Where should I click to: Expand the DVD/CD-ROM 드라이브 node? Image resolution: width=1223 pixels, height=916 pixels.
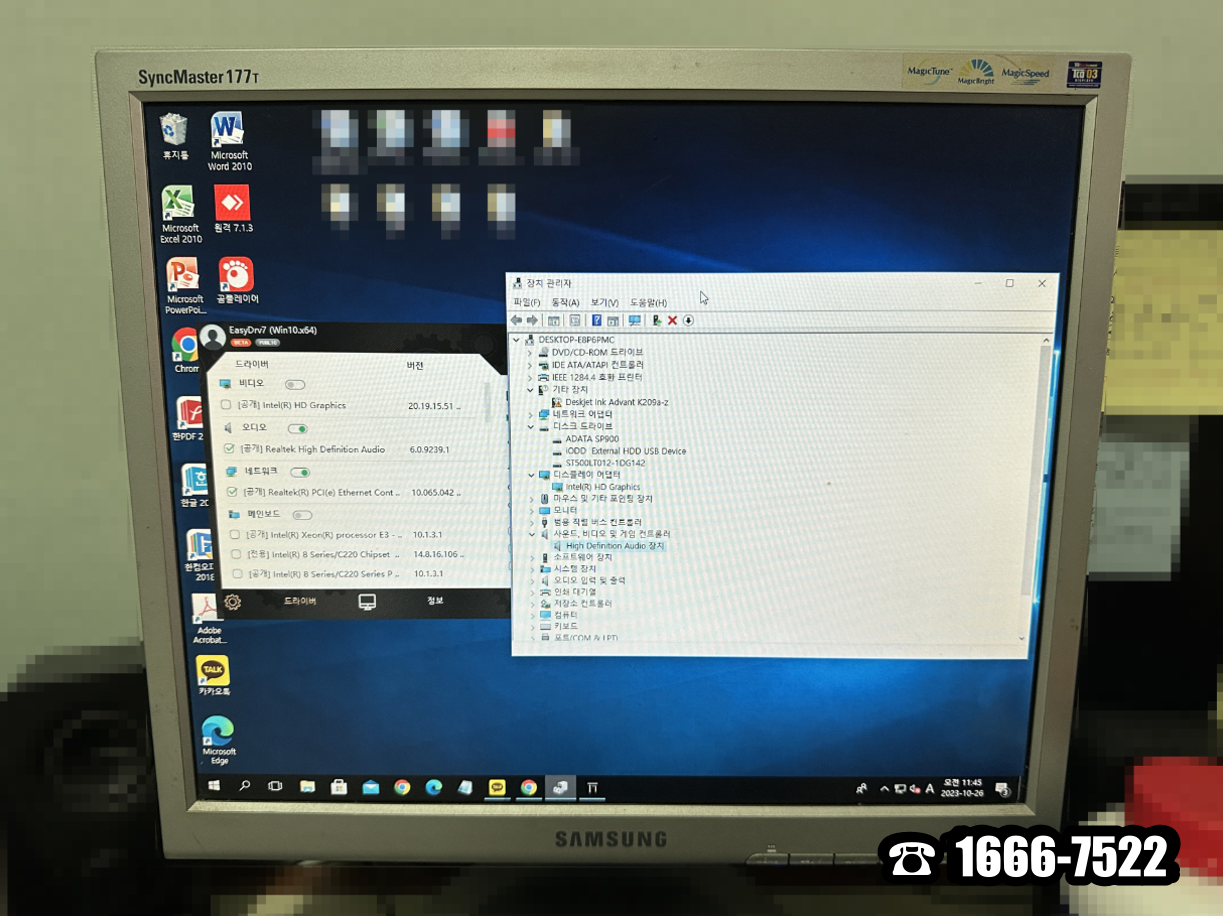point(531,352)
